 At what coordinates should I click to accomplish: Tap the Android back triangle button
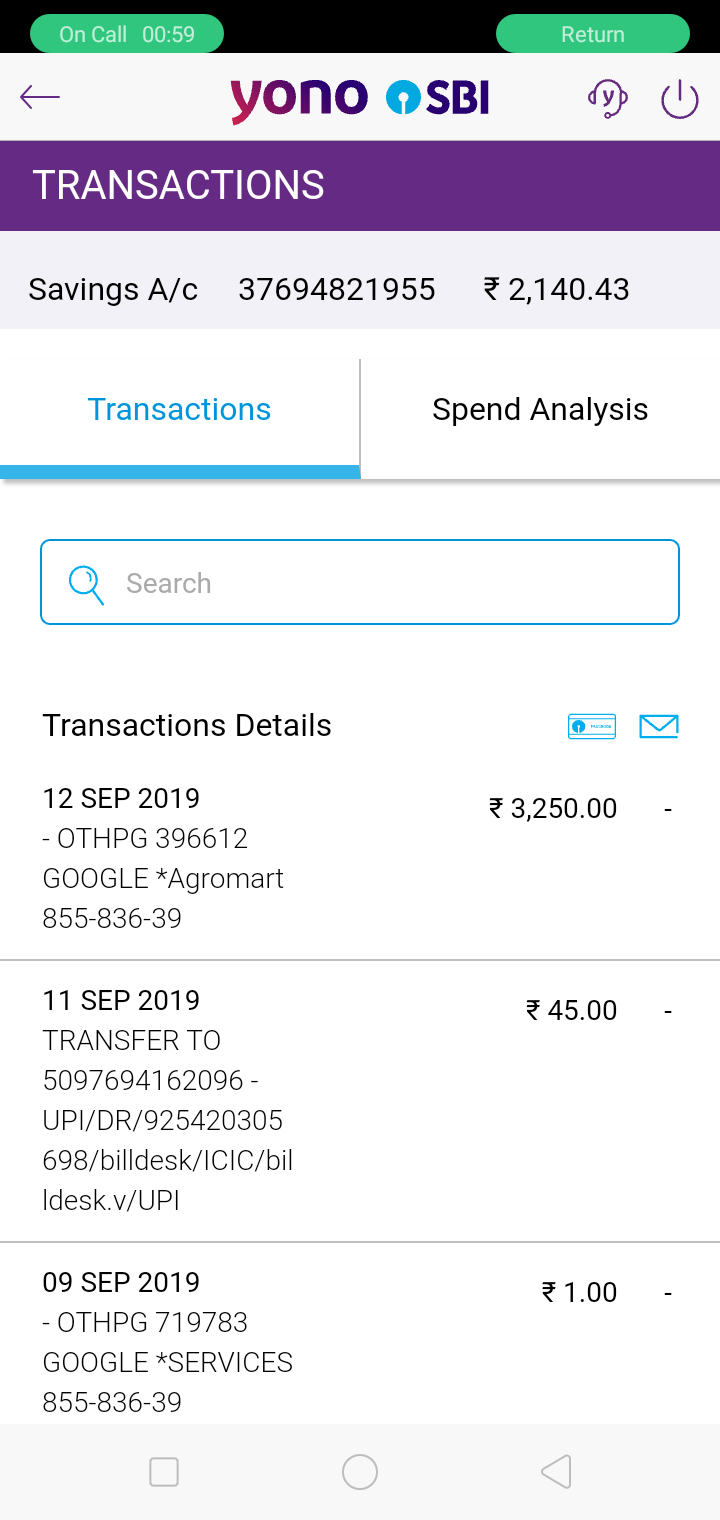coord(556,1472)
